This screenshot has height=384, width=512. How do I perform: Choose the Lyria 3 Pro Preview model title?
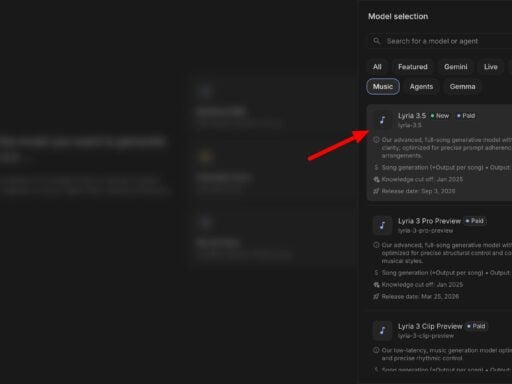pyautogui.click(x=429, y=221)
